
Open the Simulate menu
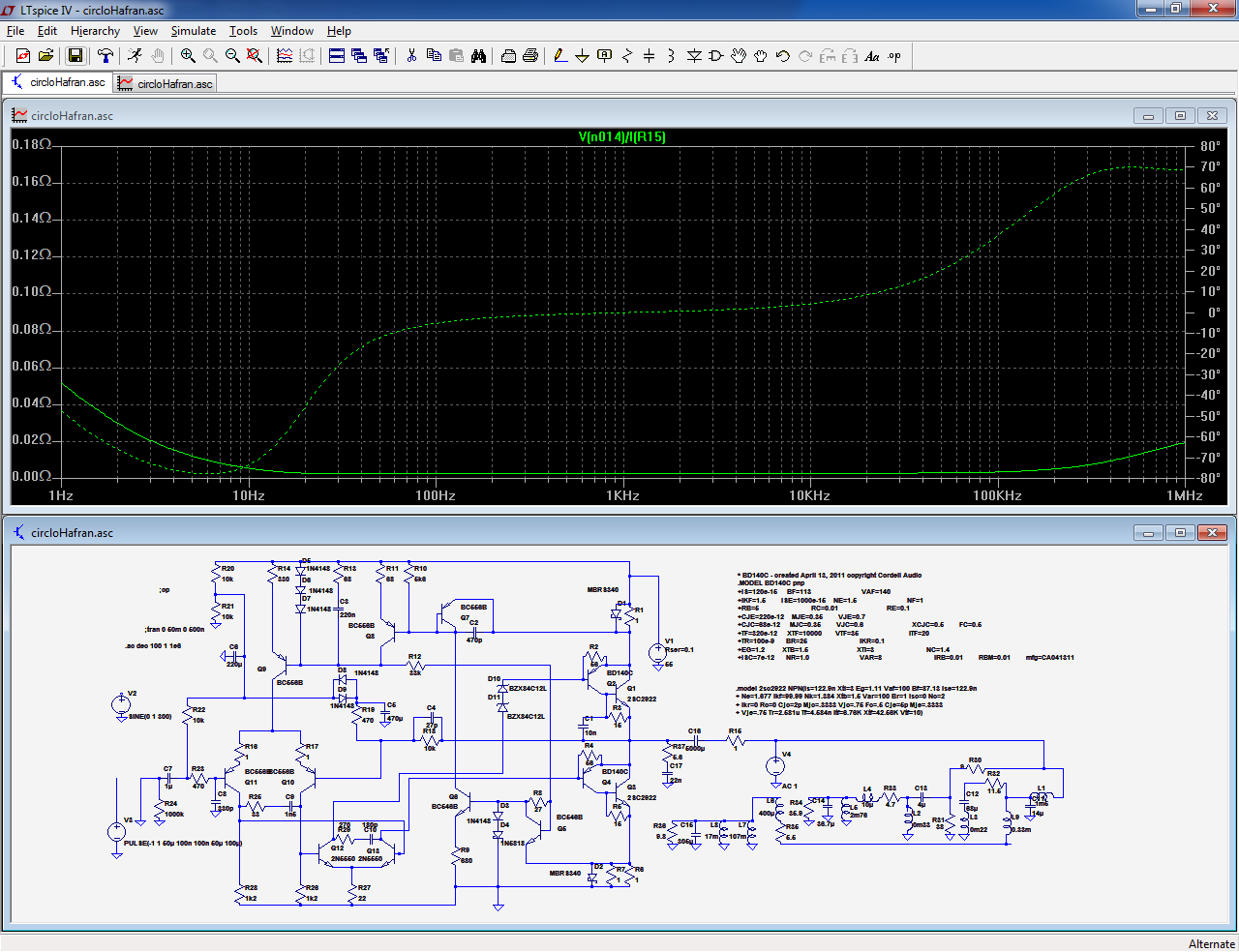194,31
